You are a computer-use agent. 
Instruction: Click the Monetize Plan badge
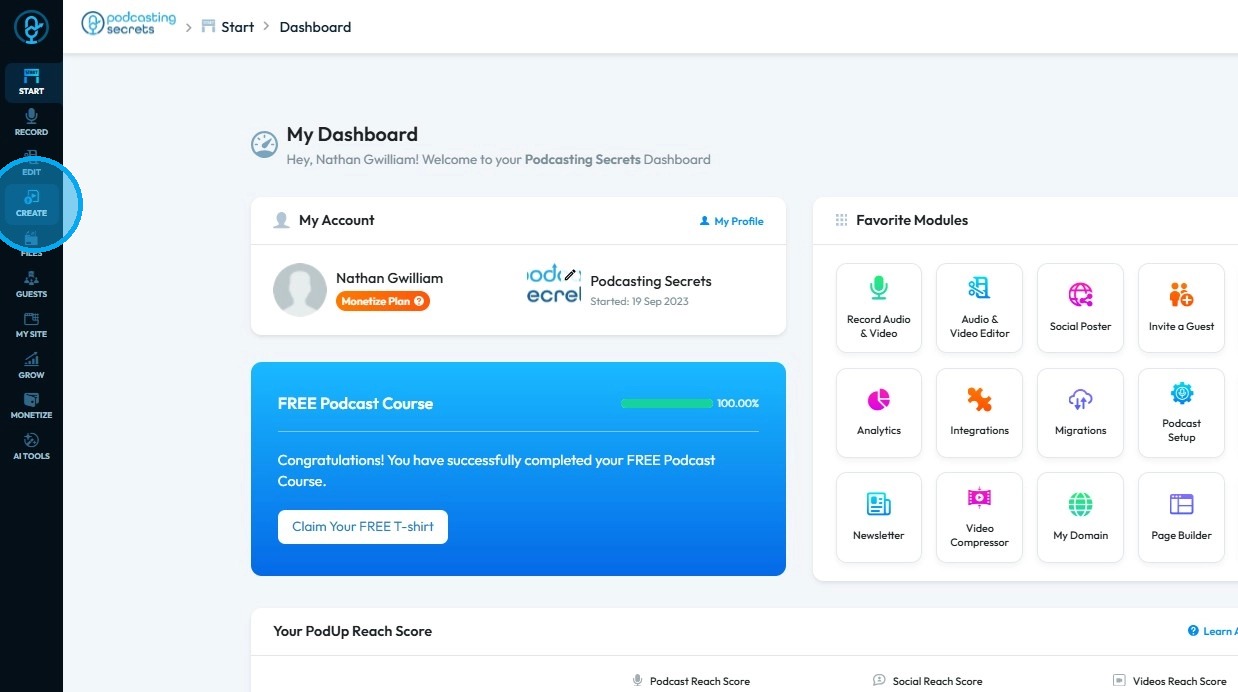coord(383,301)
